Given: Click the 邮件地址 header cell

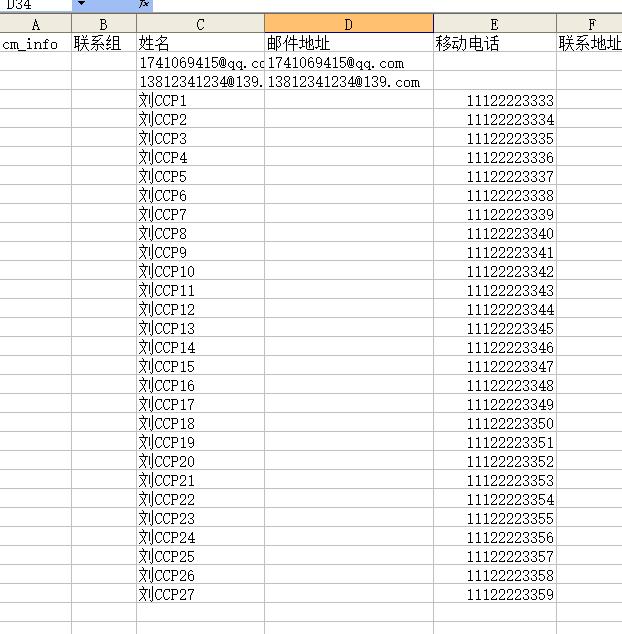Looking at the screenshot, I should pos(348,44).
